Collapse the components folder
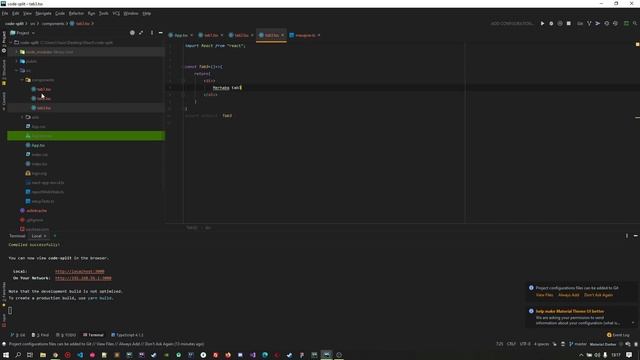This screenshot has width=640, height=360. (22, 80)
